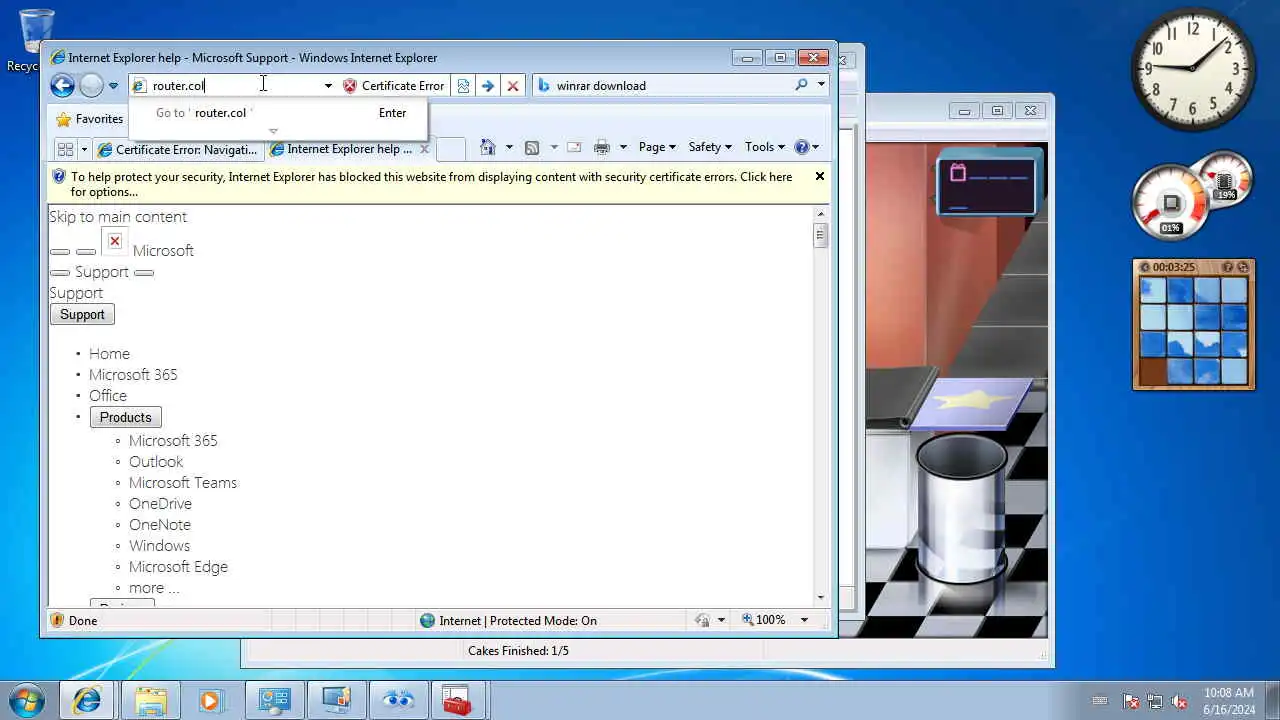1280x720 pixels.
Task: Open the tab list dropdown arrow
Action: pyautogui.click(x=84, y=149)
